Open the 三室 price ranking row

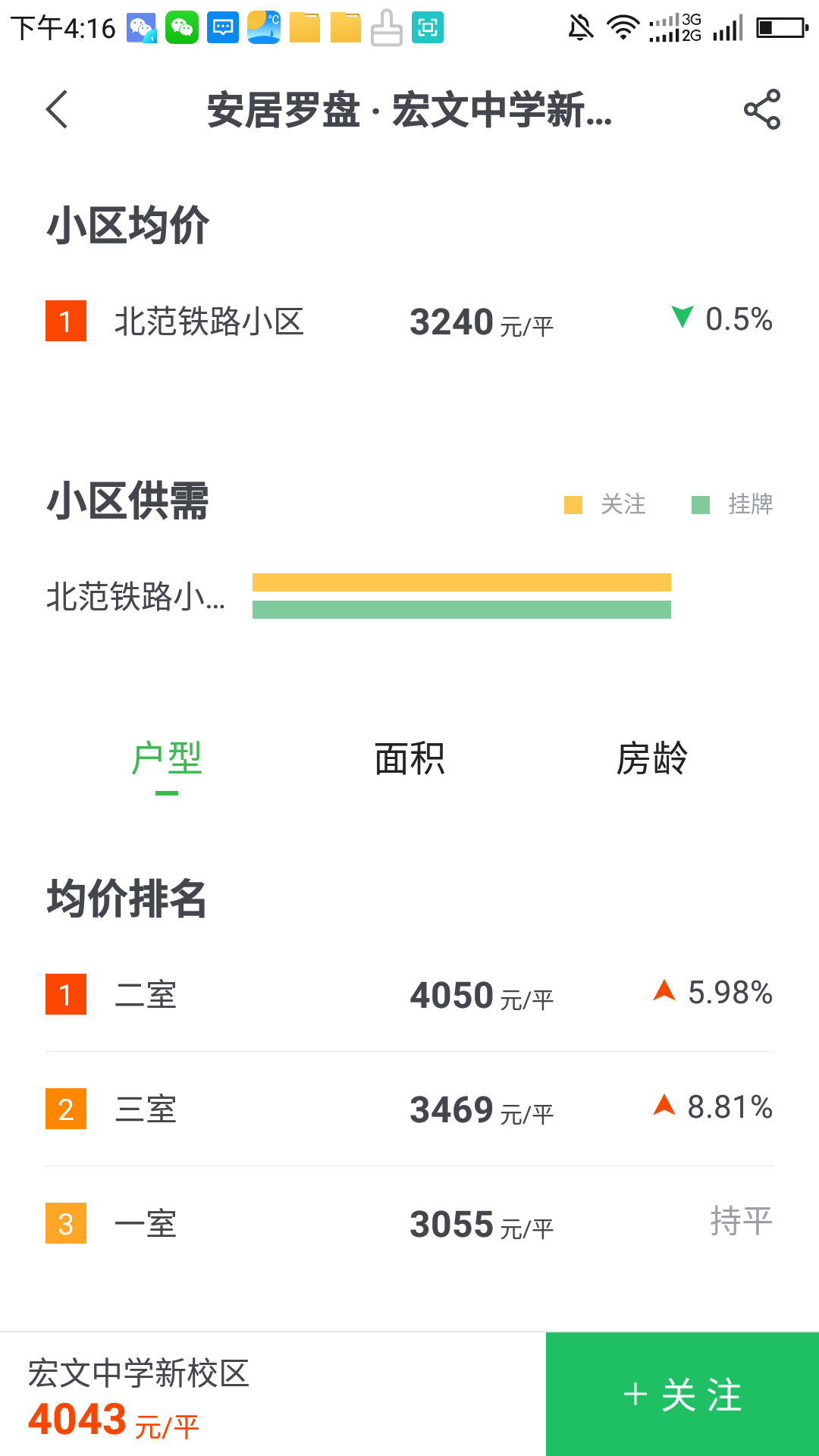pos(409,1109)
